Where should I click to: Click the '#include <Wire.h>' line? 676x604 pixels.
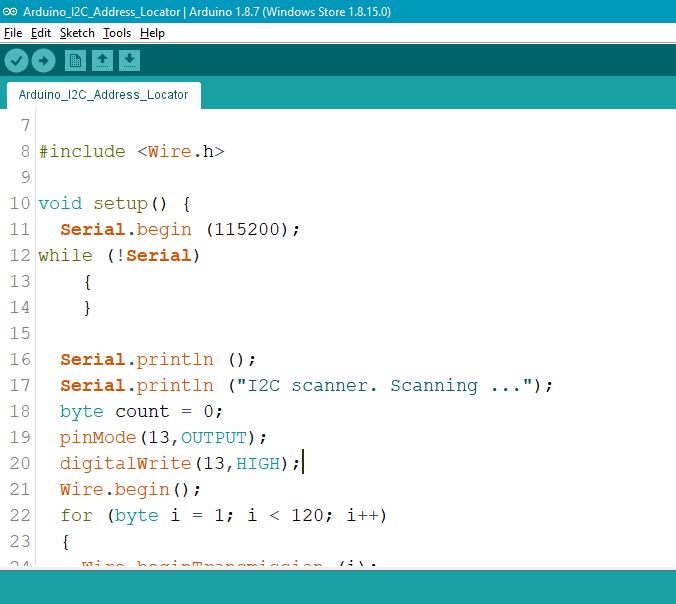pos(131,152)
